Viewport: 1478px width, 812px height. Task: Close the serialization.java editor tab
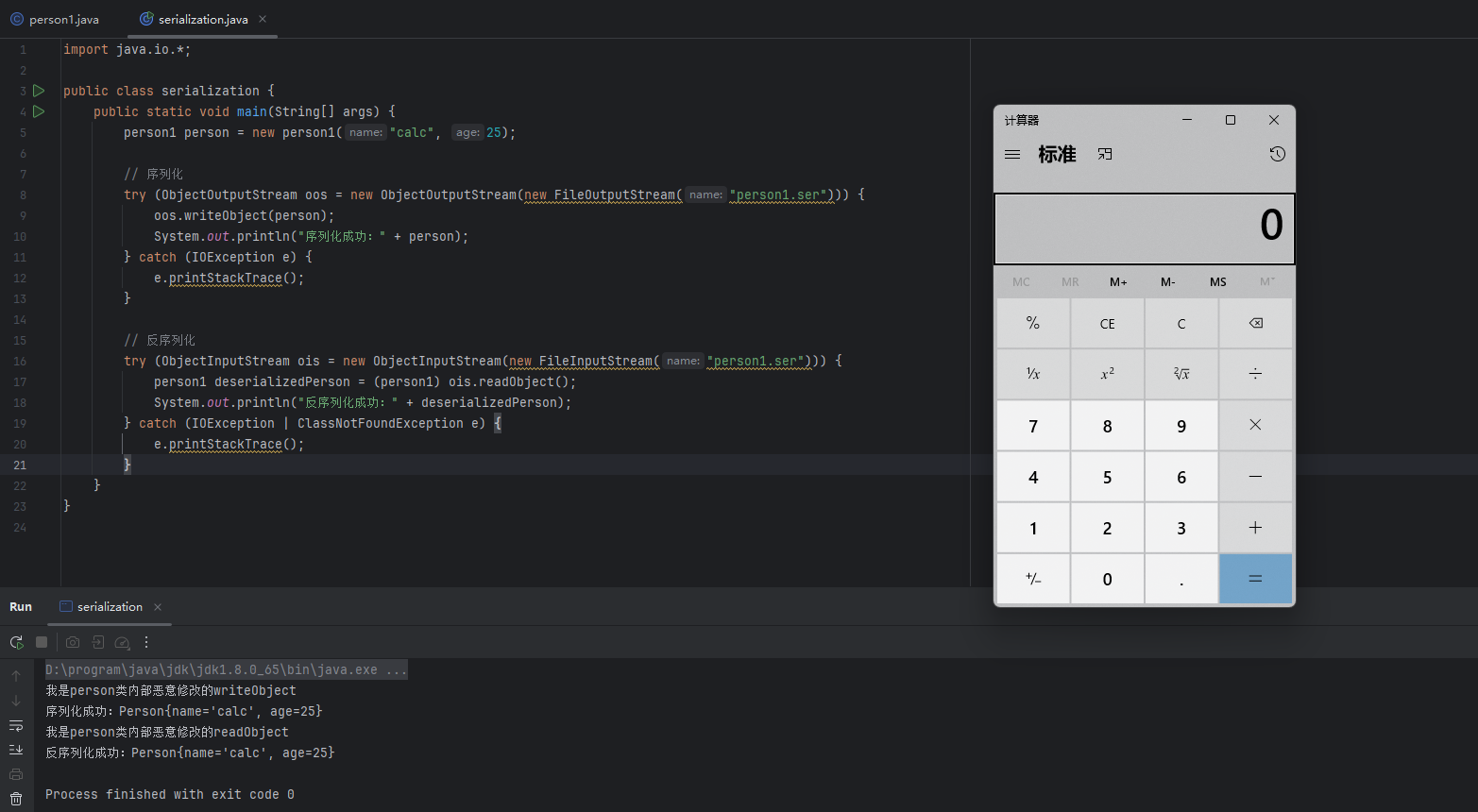pos(263,19)
